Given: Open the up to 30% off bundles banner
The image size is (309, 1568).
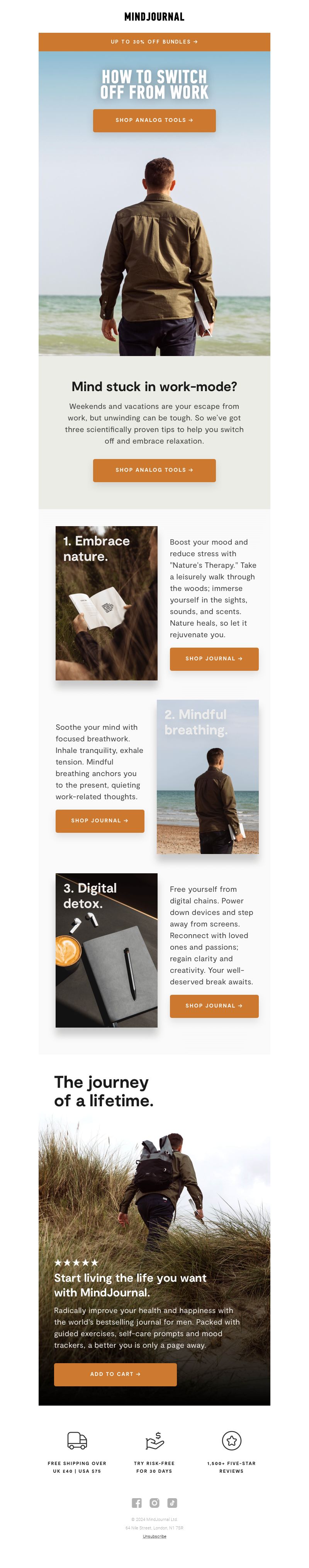Looking at the screenshot, I should coord(154,42).
